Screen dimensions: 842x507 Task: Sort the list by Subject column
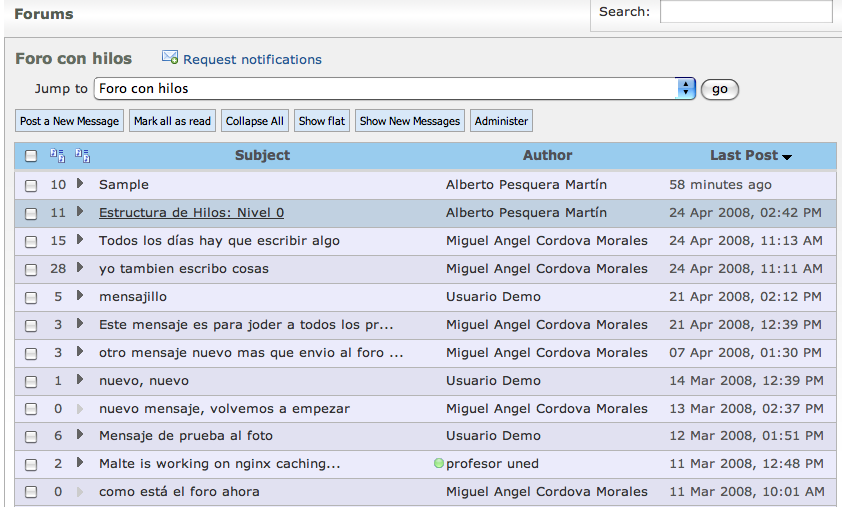262,156
